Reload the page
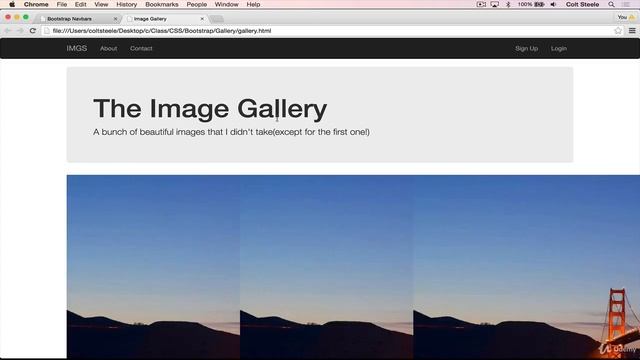Viewport: 640px width, 360px height. click(33, 31)
